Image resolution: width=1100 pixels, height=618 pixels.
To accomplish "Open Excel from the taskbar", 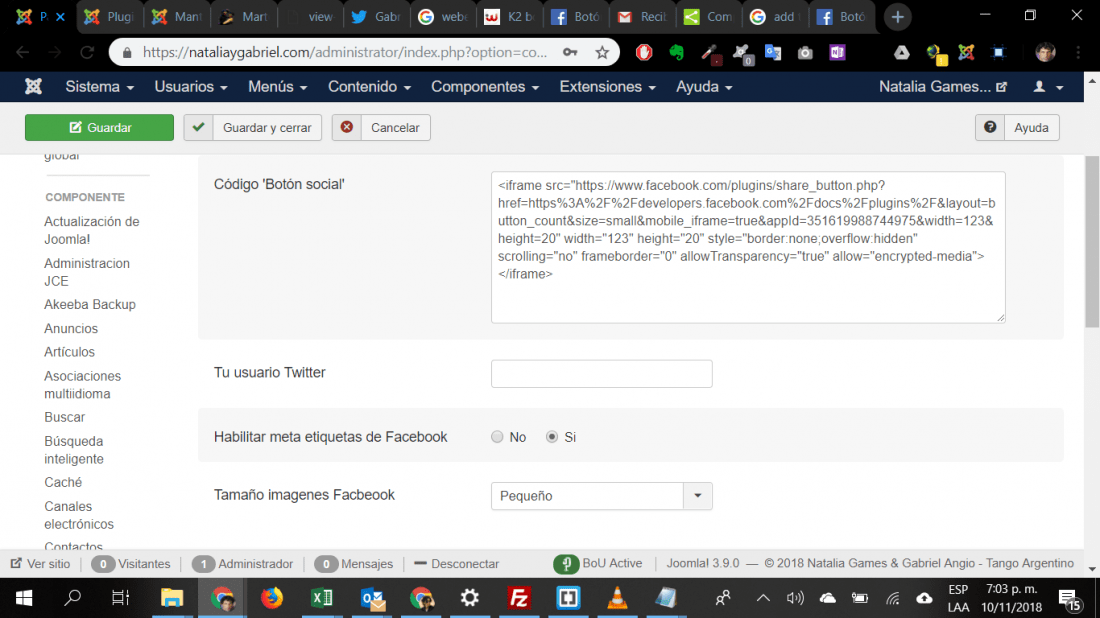I will pos(322,598).
